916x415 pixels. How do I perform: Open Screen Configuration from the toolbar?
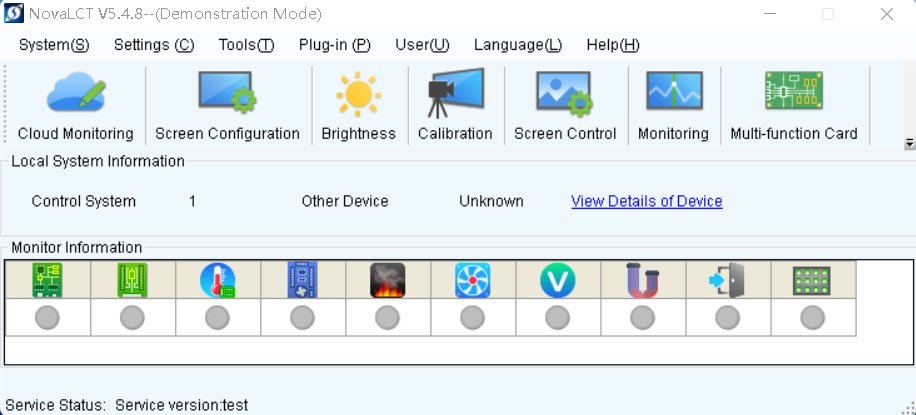(x=227, y=106)
